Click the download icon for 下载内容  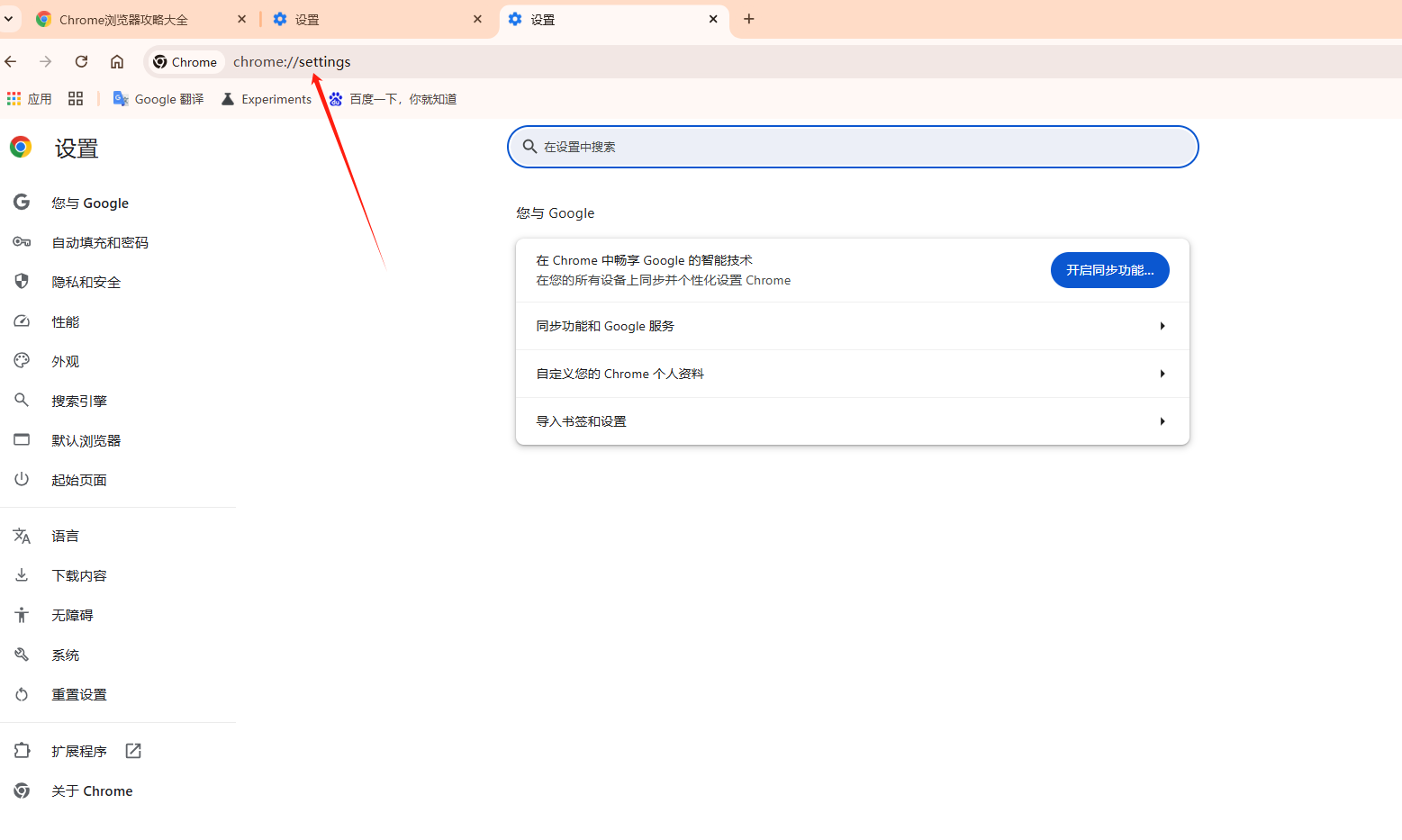coord(22,575)
